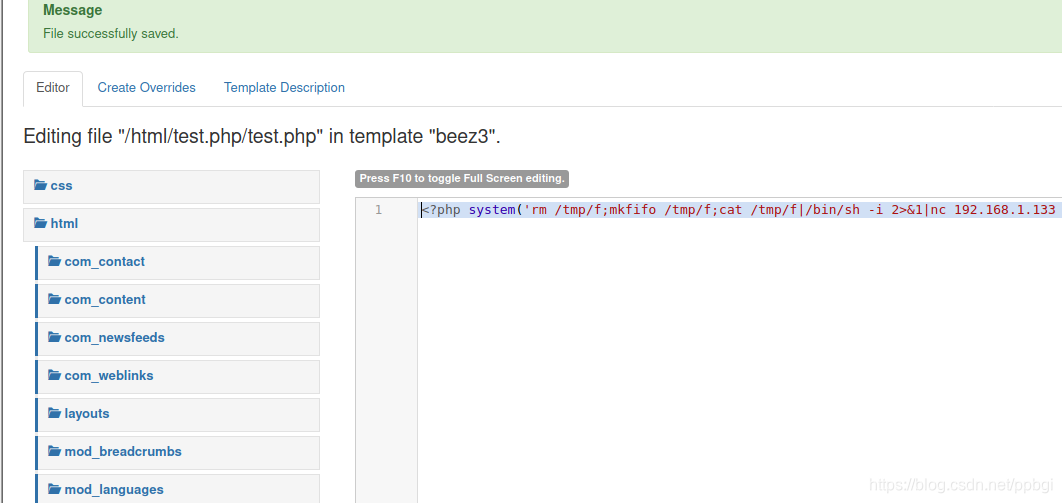Open the Template Description tab
The height and width of the screenshot is (503, 1062).
point(284,88)
